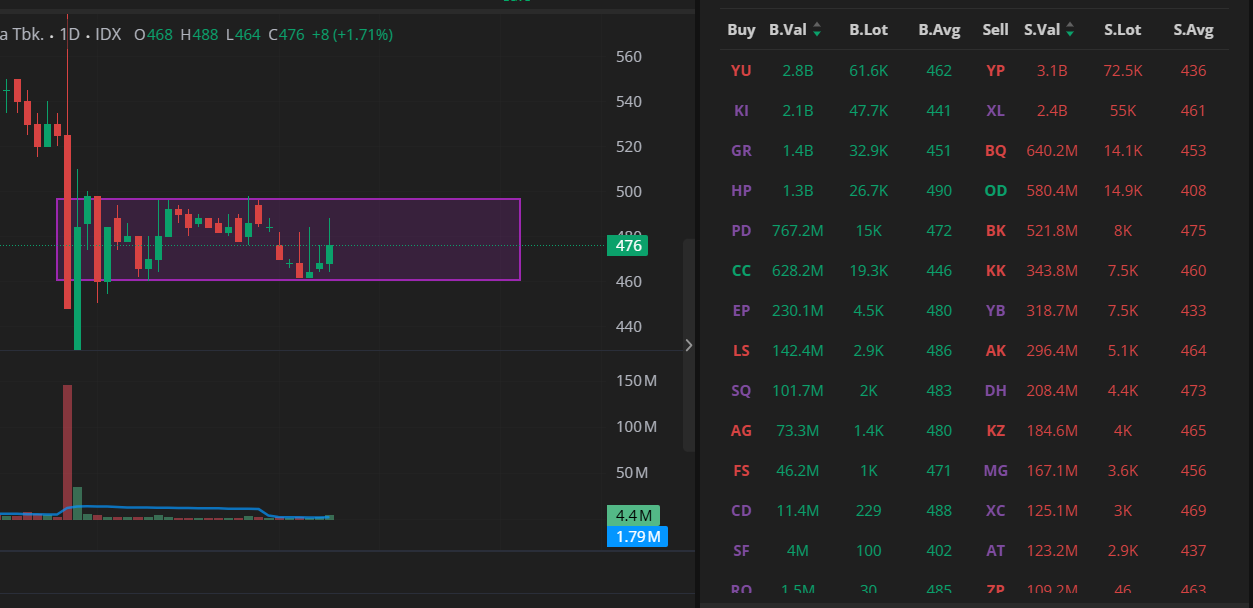Click the blue 1.79M volume average label
The height and width of the screenshot is (608, 1253).
point(636,537)
